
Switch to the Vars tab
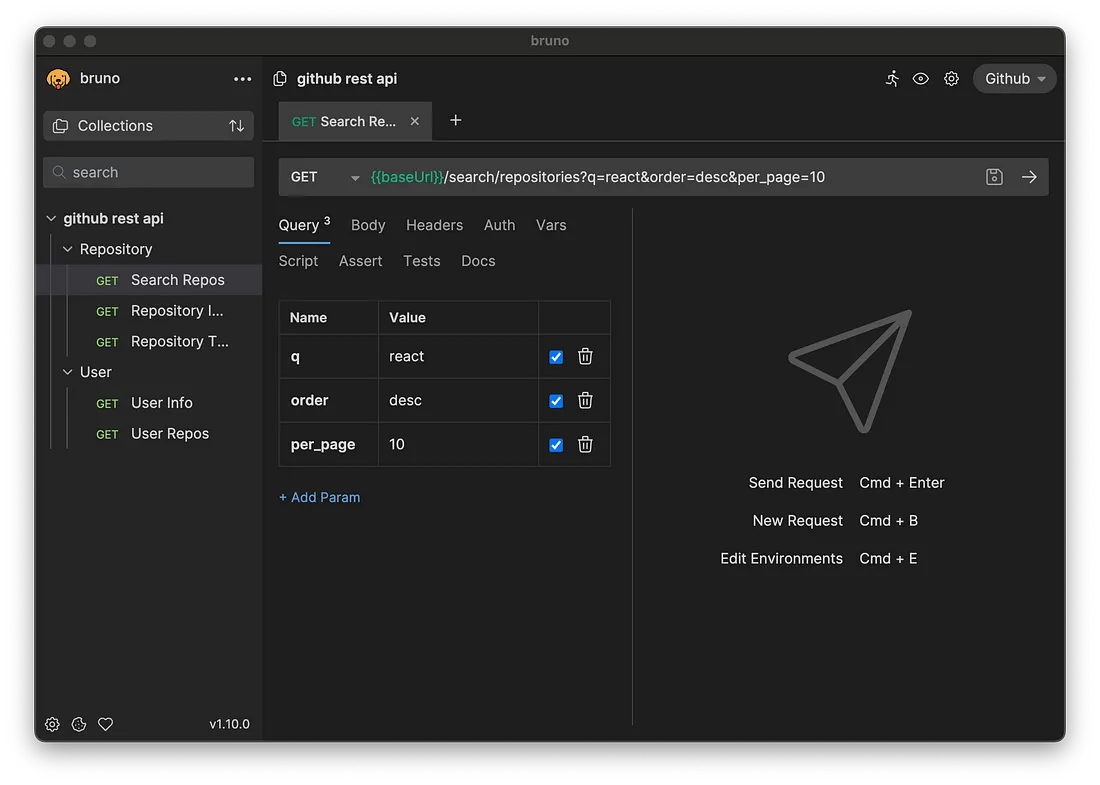(x=551, y=225)
